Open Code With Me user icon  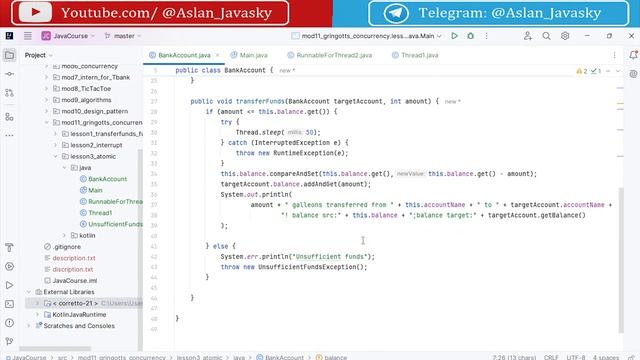pyautogui.click(x=528, y=36)
